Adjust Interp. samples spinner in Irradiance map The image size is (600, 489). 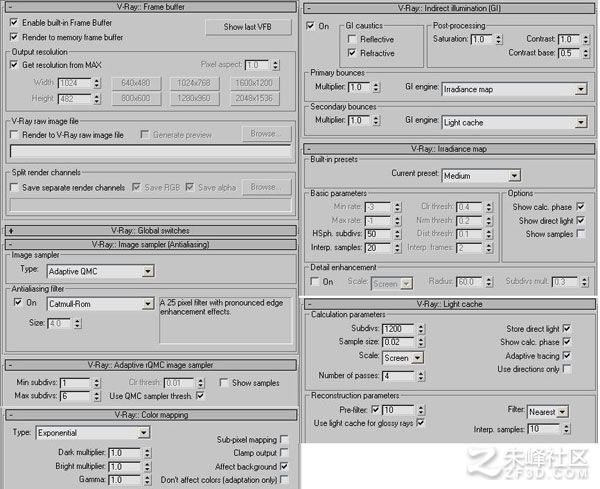397,248
